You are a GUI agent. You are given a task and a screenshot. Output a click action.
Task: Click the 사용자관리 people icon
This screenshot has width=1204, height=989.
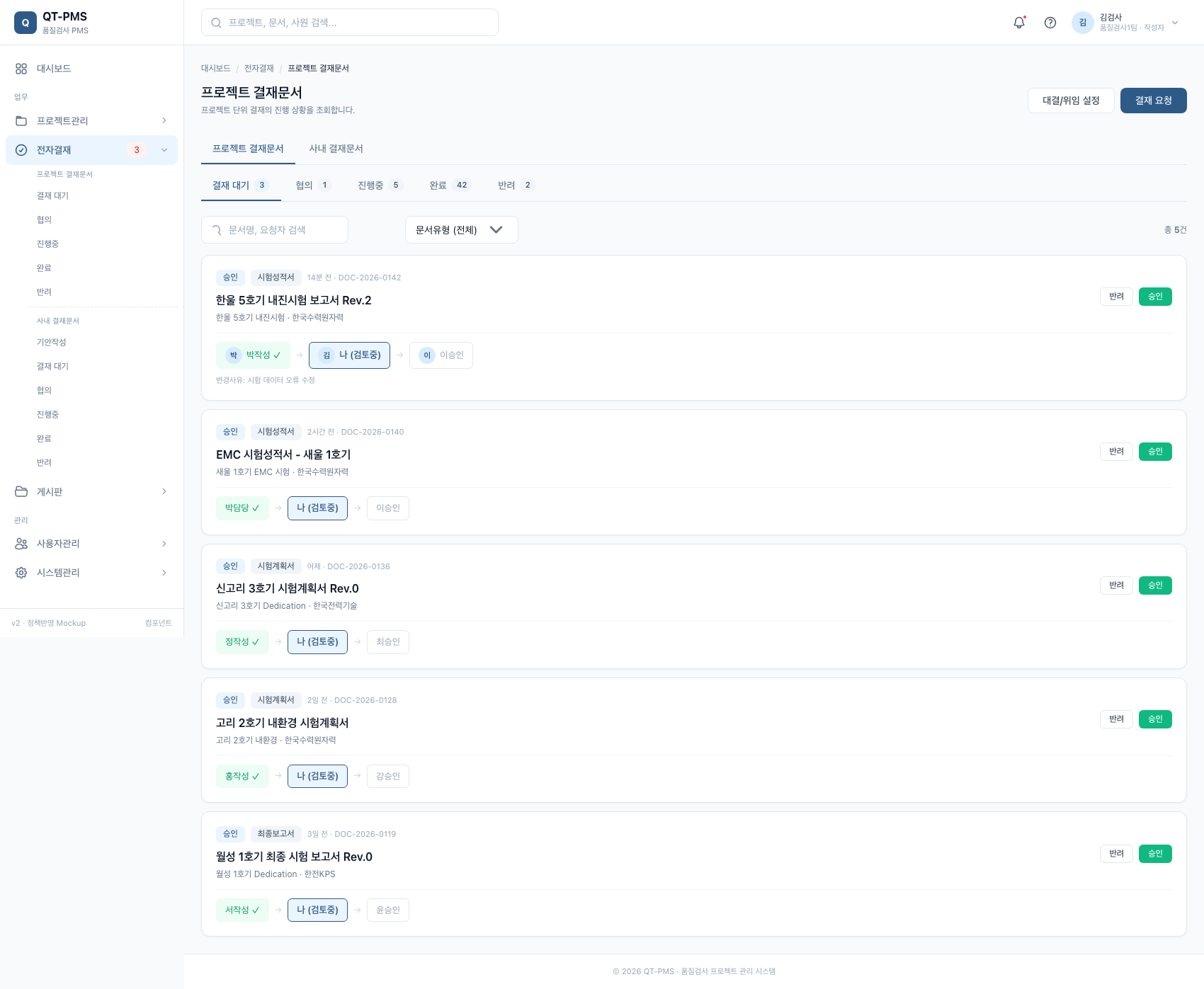click(21, 544)
